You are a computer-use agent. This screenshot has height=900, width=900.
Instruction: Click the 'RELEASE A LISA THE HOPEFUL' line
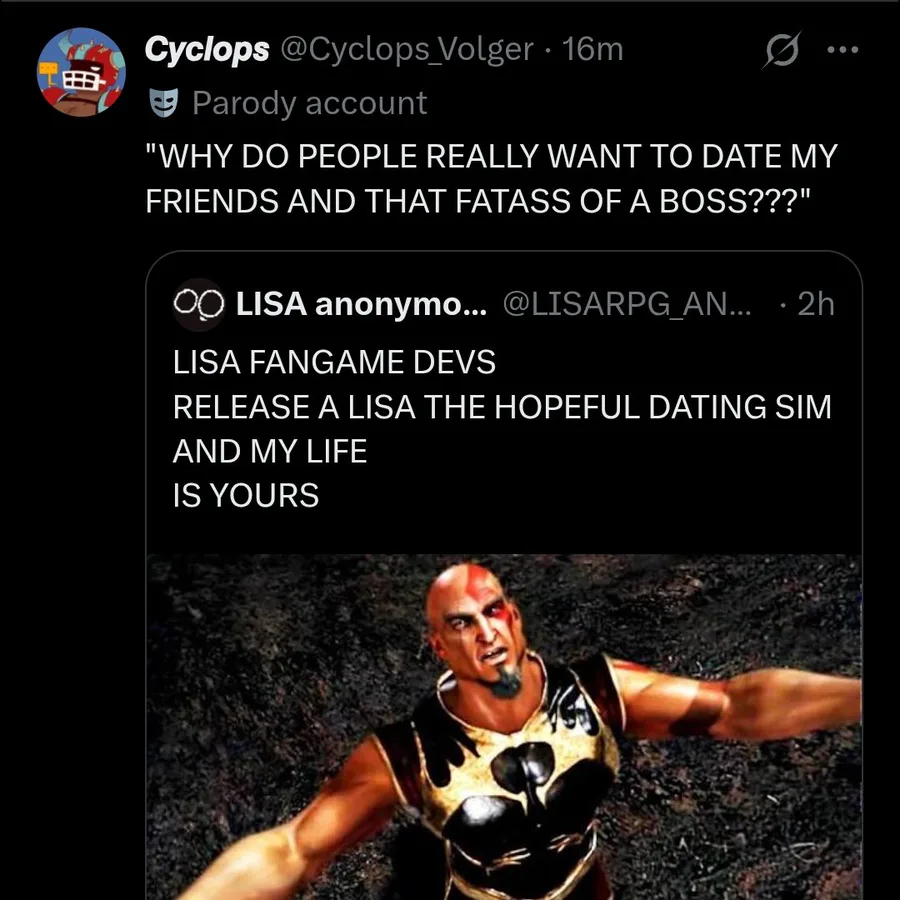502,407
